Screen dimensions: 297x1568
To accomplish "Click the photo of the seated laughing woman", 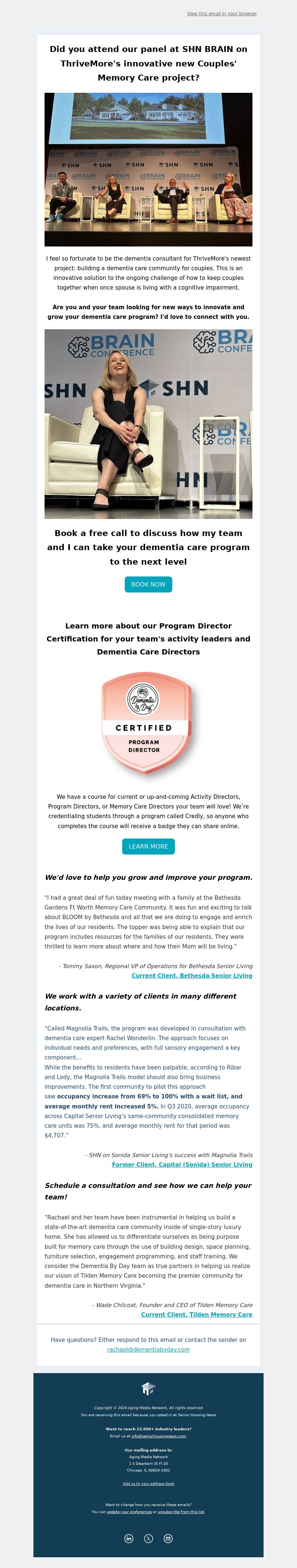I will [x=148, y=424].
